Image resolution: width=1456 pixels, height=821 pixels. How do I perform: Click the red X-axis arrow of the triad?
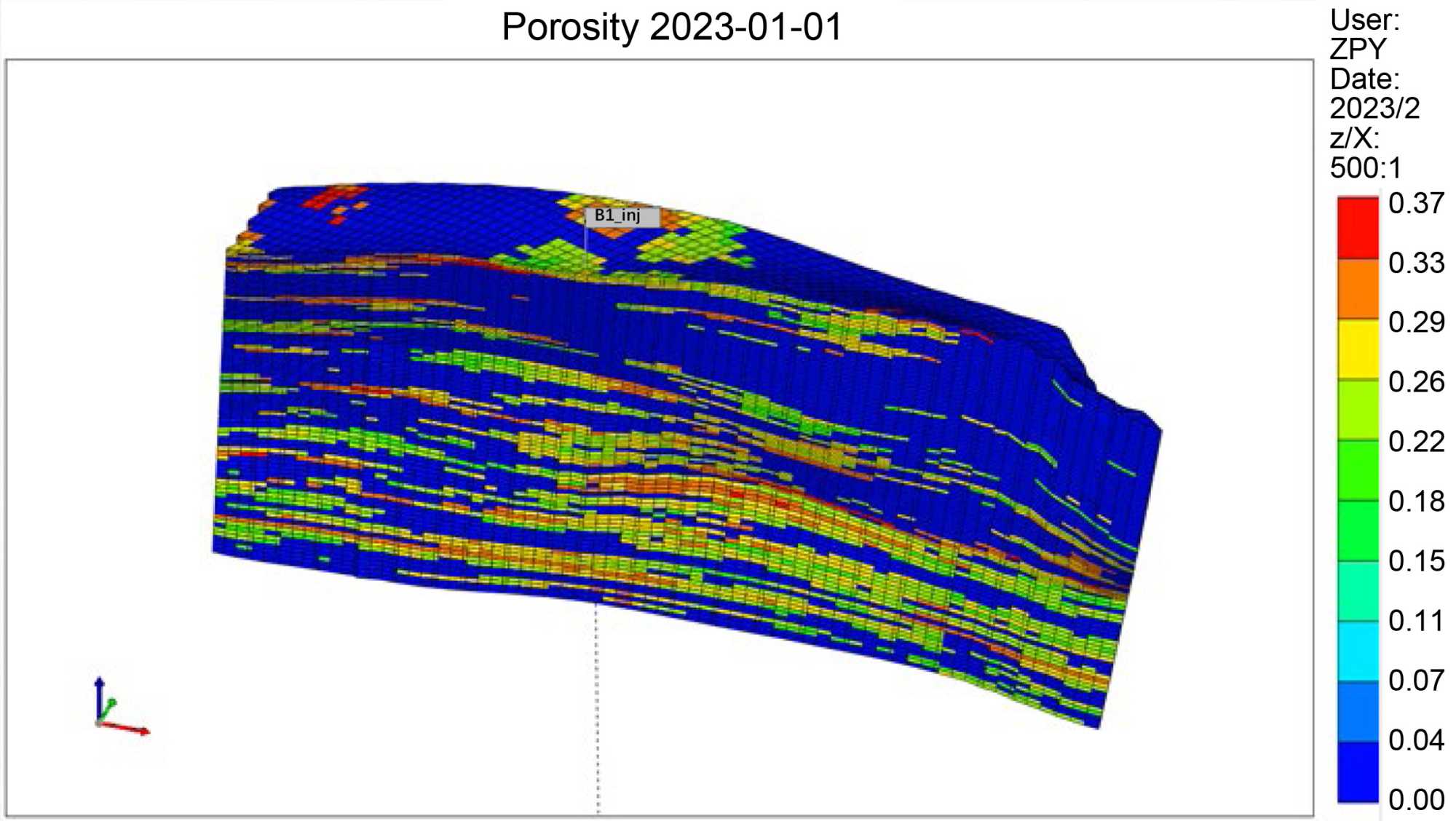(134, 729)
